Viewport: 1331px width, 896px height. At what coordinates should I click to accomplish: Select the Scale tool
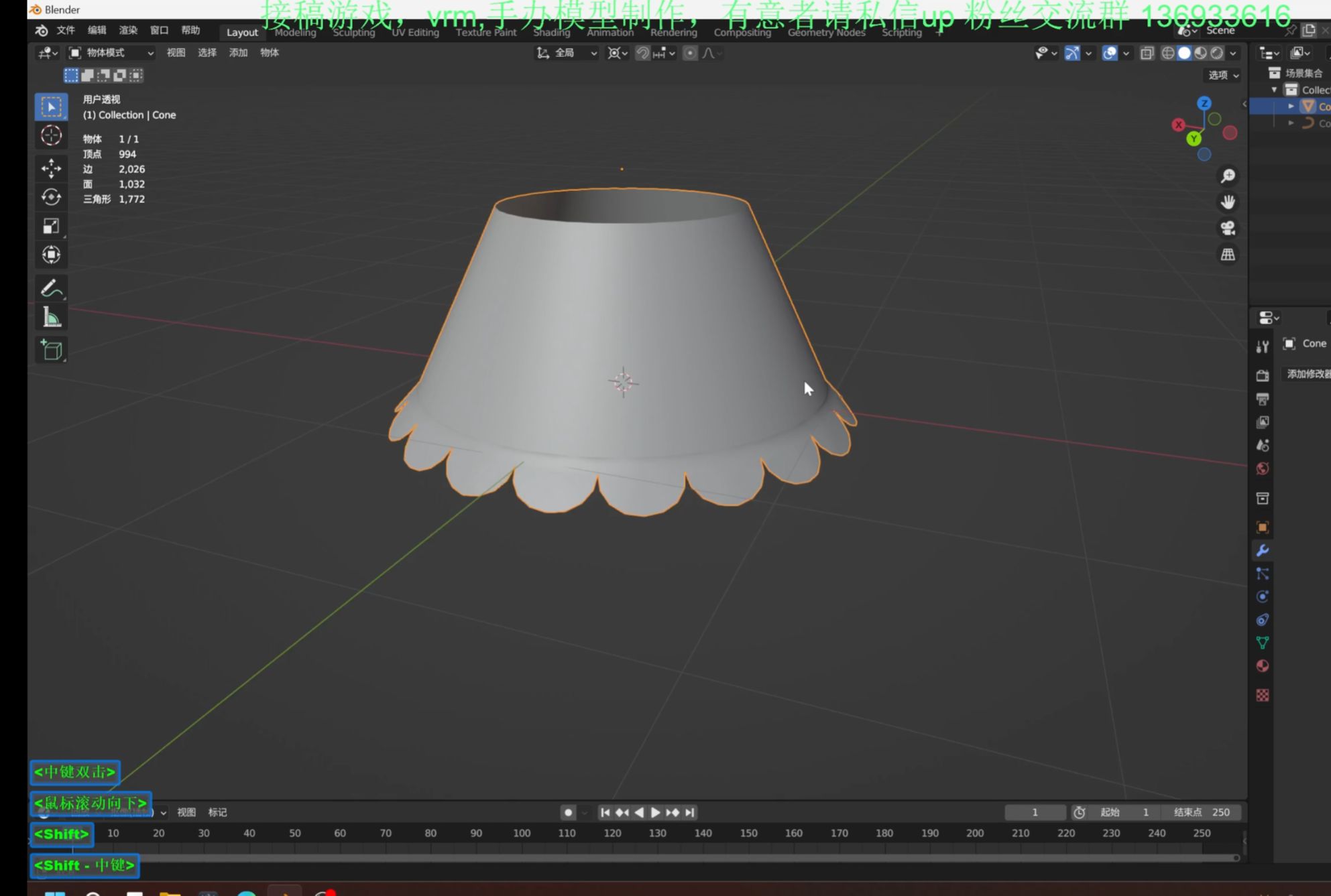point(51,226)
